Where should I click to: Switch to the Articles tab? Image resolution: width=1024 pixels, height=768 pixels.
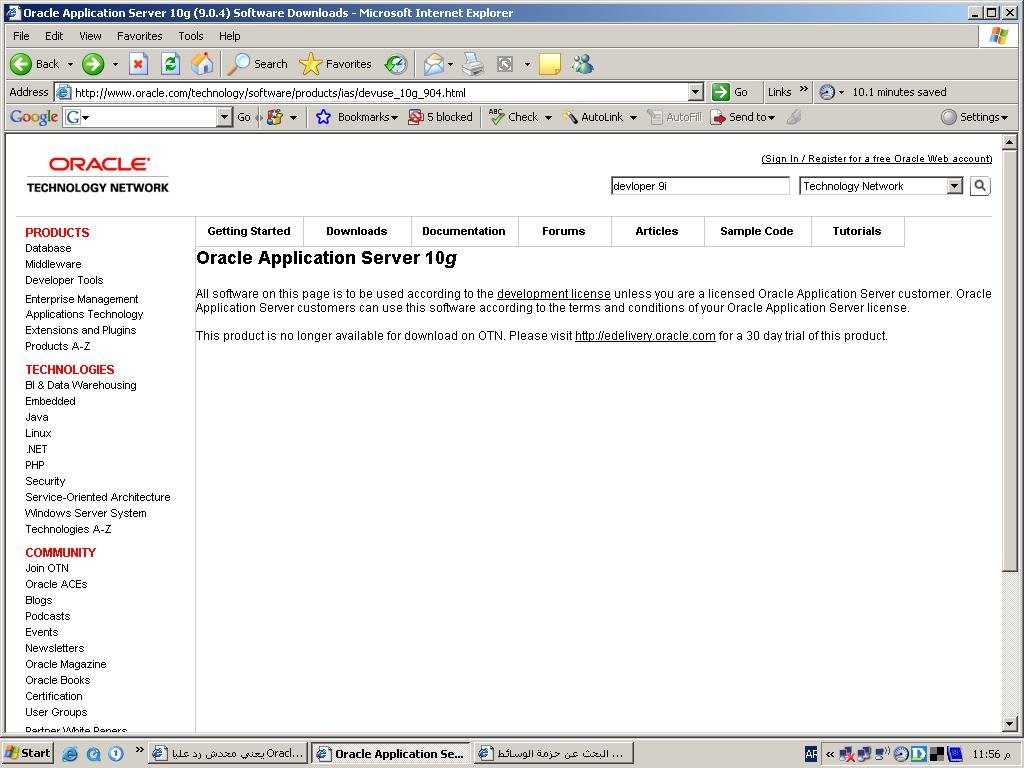pos(657,231)
